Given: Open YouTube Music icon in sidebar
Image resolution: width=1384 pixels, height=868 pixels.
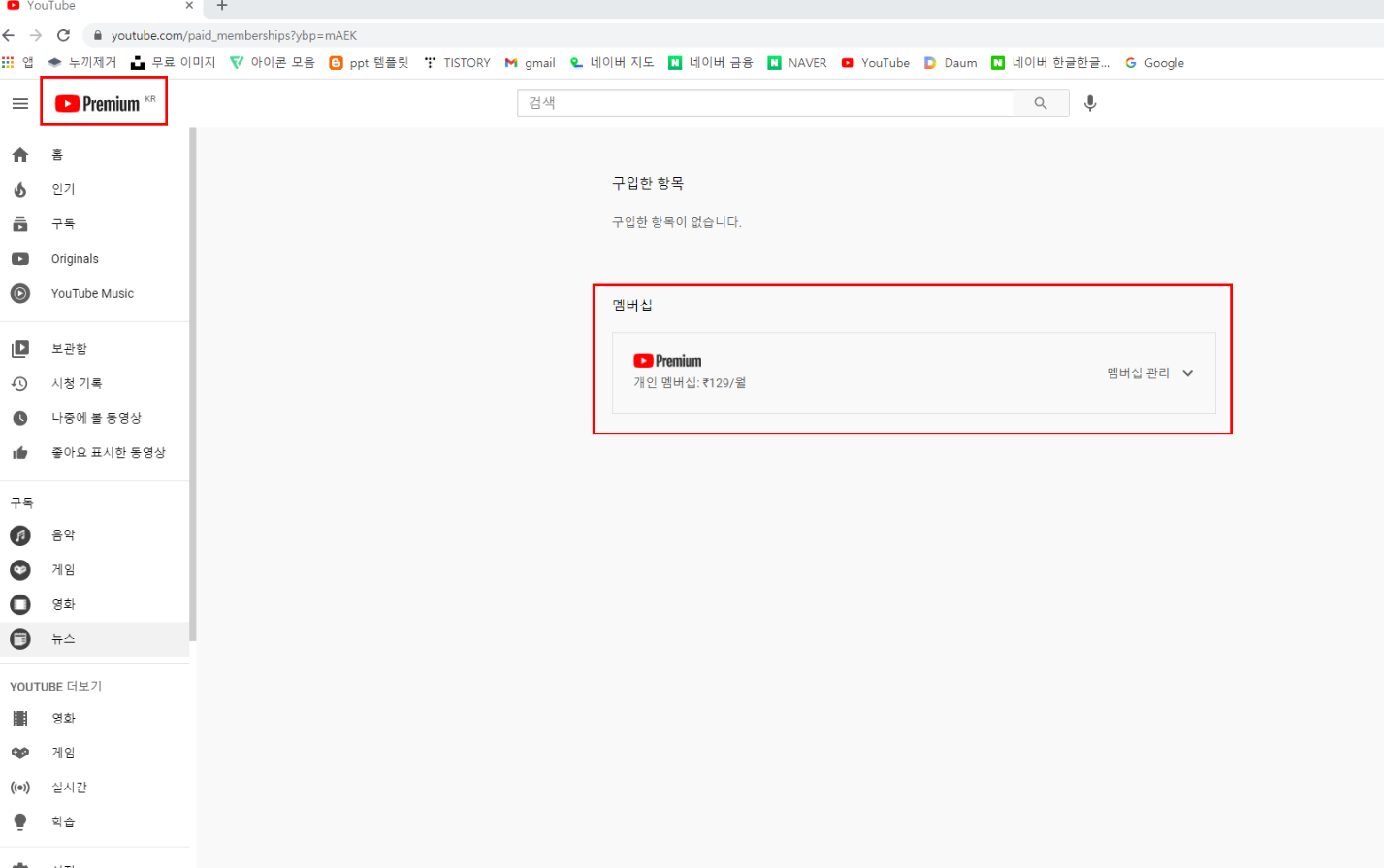Looking at the screenshot, I should pos(20,293).
